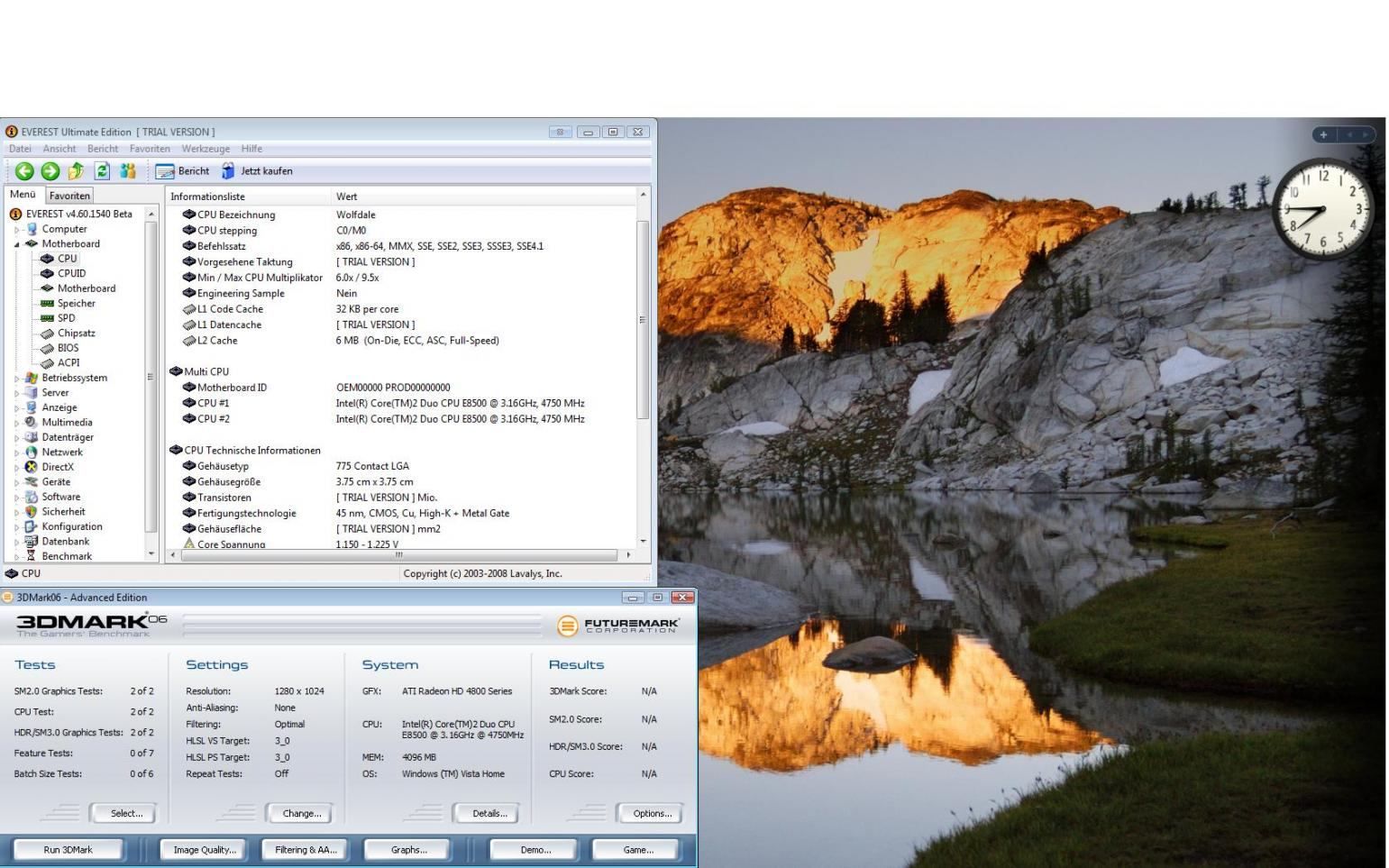Open the Bericht report toolbar button
The image size is (1389, 868).
182,171
